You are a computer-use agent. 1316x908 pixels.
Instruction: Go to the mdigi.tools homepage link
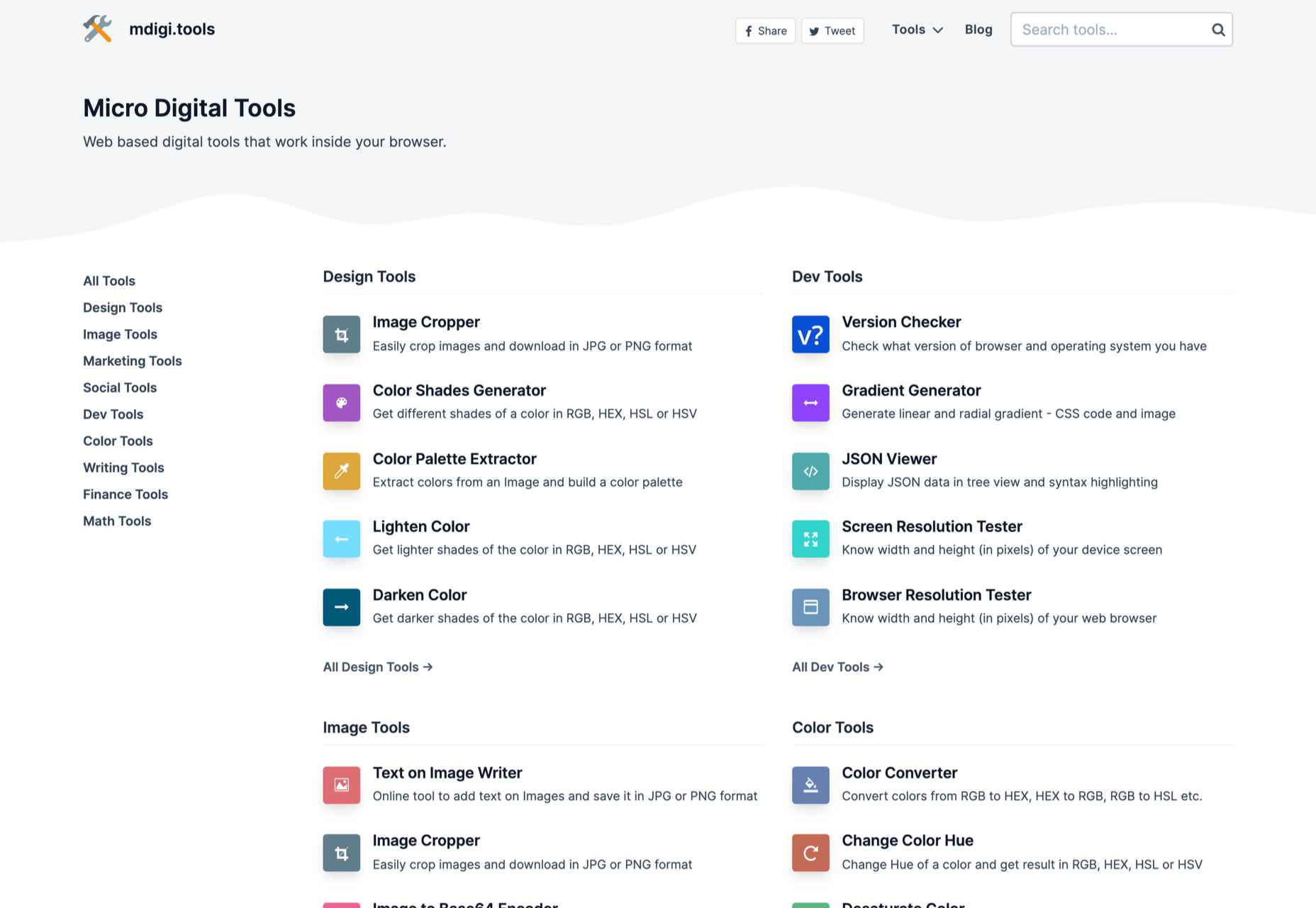[172, 29]
